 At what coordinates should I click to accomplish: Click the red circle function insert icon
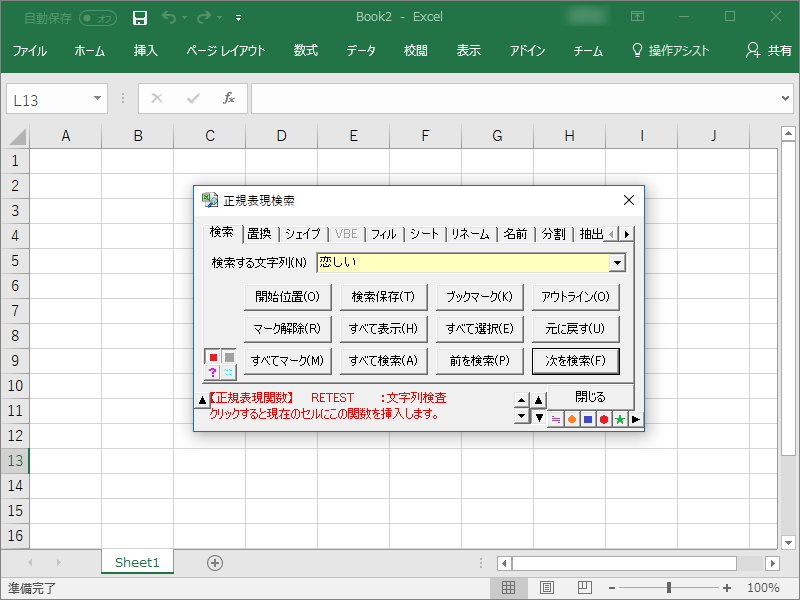[605, 419]
